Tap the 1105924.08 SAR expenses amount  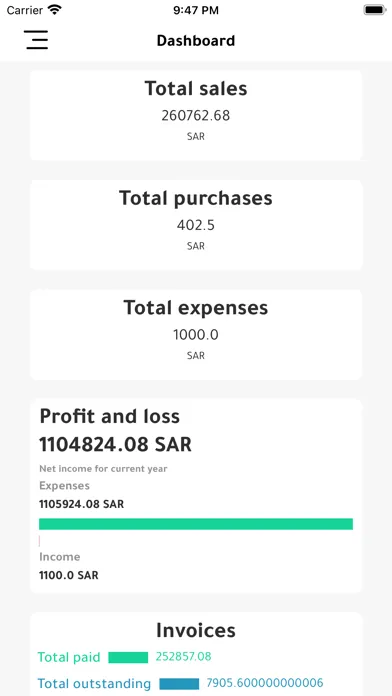coord(82,504)
